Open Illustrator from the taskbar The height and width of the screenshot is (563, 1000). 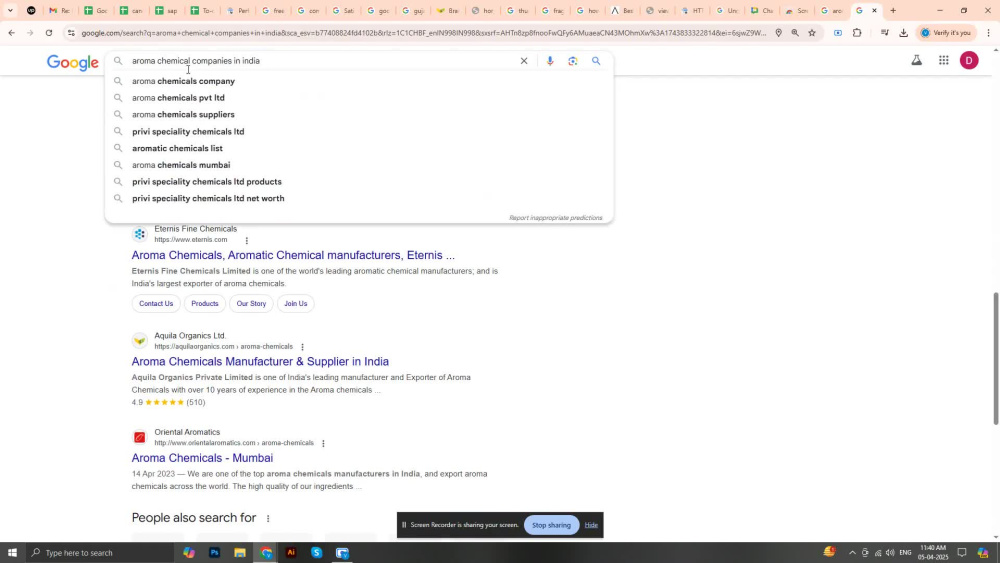[291, 552]
